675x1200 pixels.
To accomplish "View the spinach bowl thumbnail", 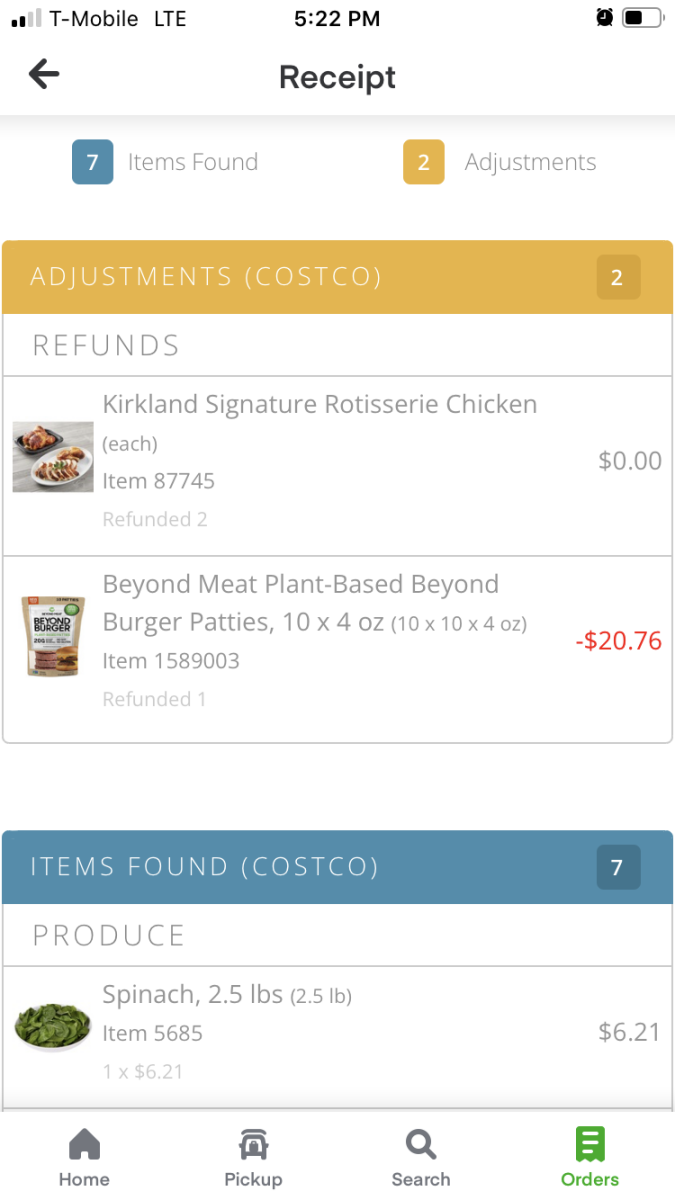I will (53, 1024).
